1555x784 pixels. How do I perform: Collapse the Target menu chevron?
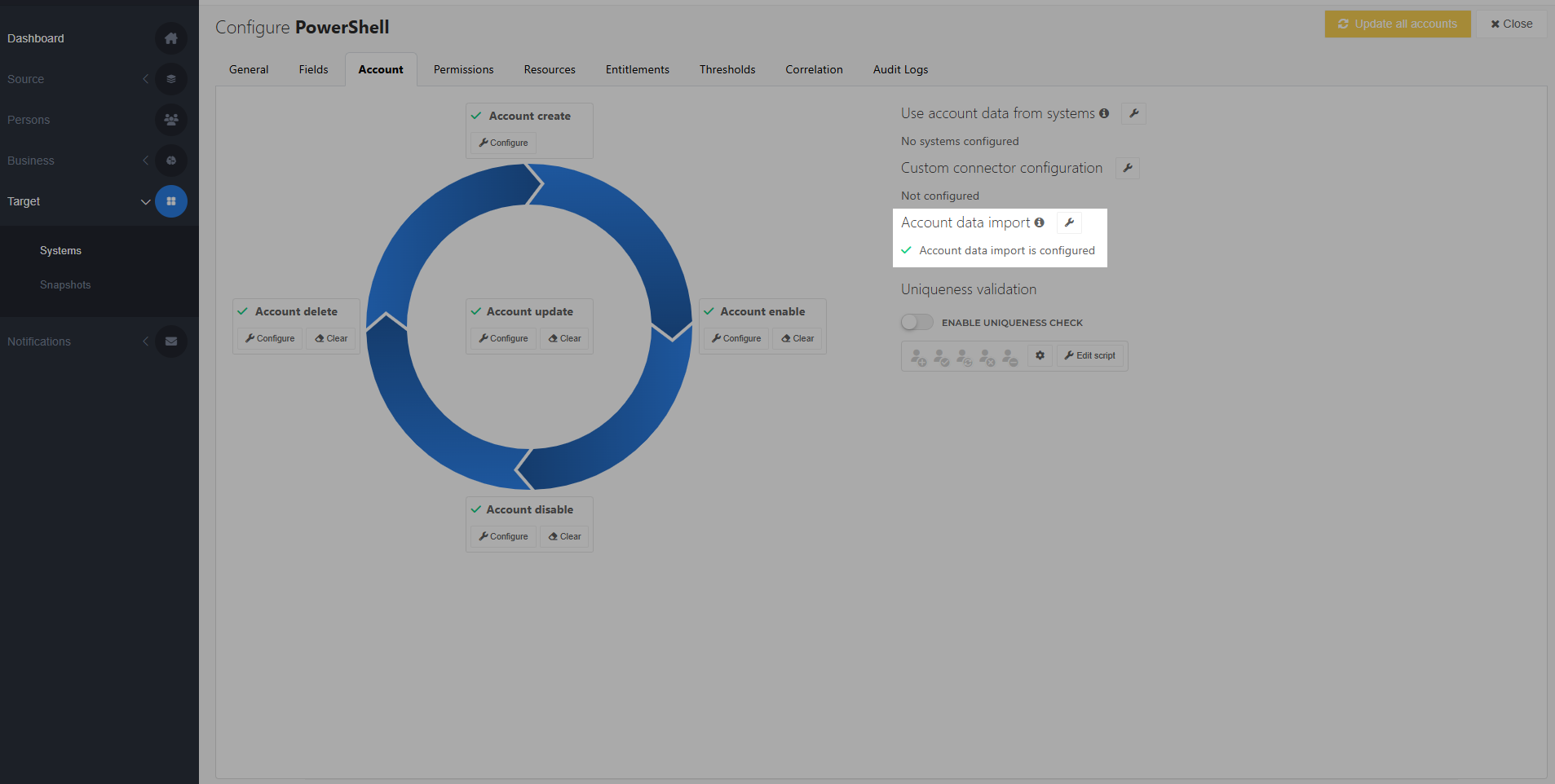[146, 201]
